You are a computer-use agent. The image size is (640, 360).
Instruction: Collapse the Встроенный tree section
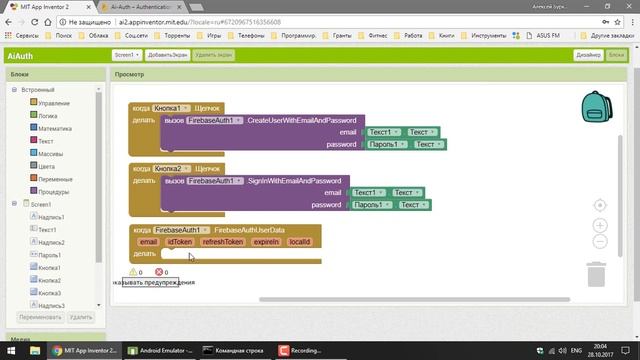click(14, 89)
